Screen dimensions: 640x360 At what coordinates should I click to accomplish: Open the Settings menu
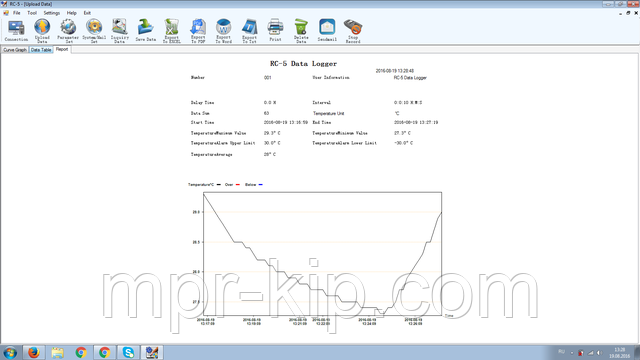coord(51,13)
